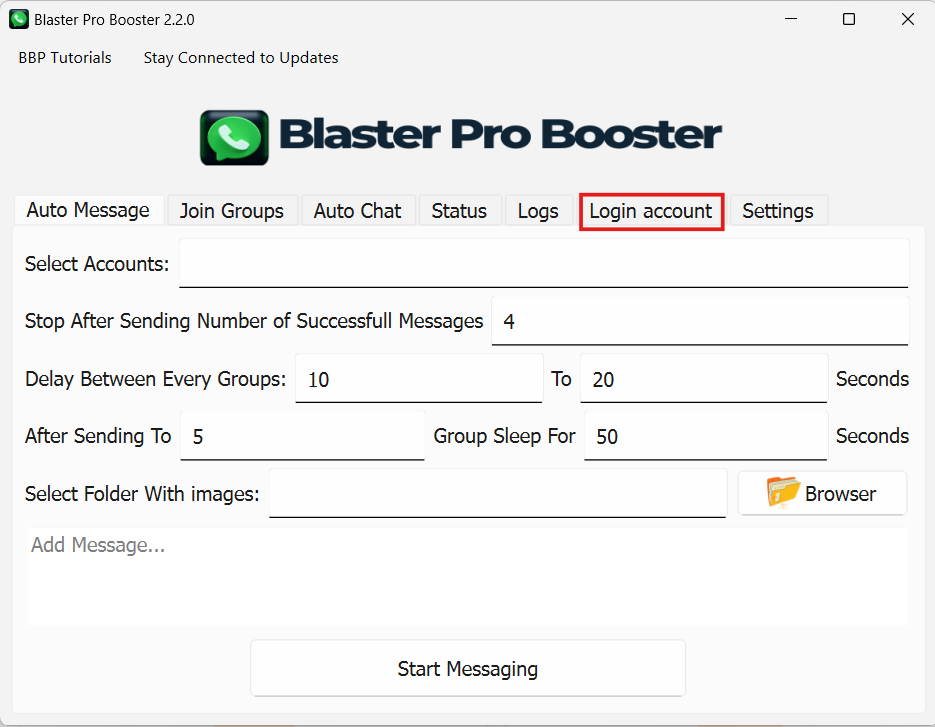935x727 pixels.
Task: Click the Browser button with folder icon
Action: coord(822,494)
